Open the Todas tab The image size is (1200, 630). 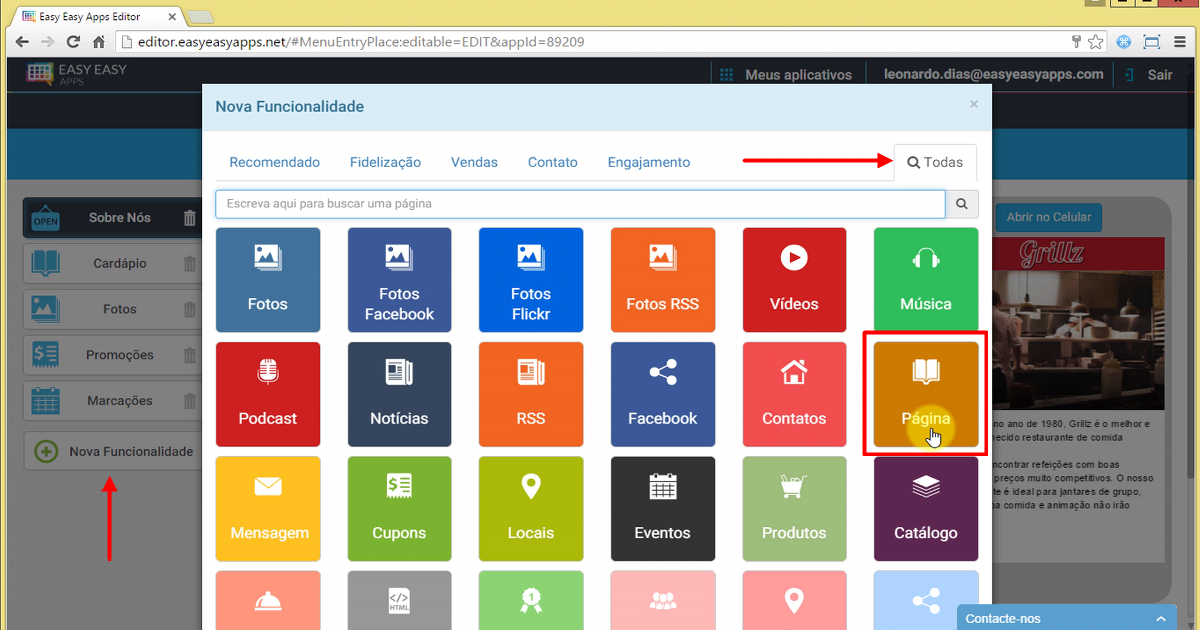click(934, 161)
